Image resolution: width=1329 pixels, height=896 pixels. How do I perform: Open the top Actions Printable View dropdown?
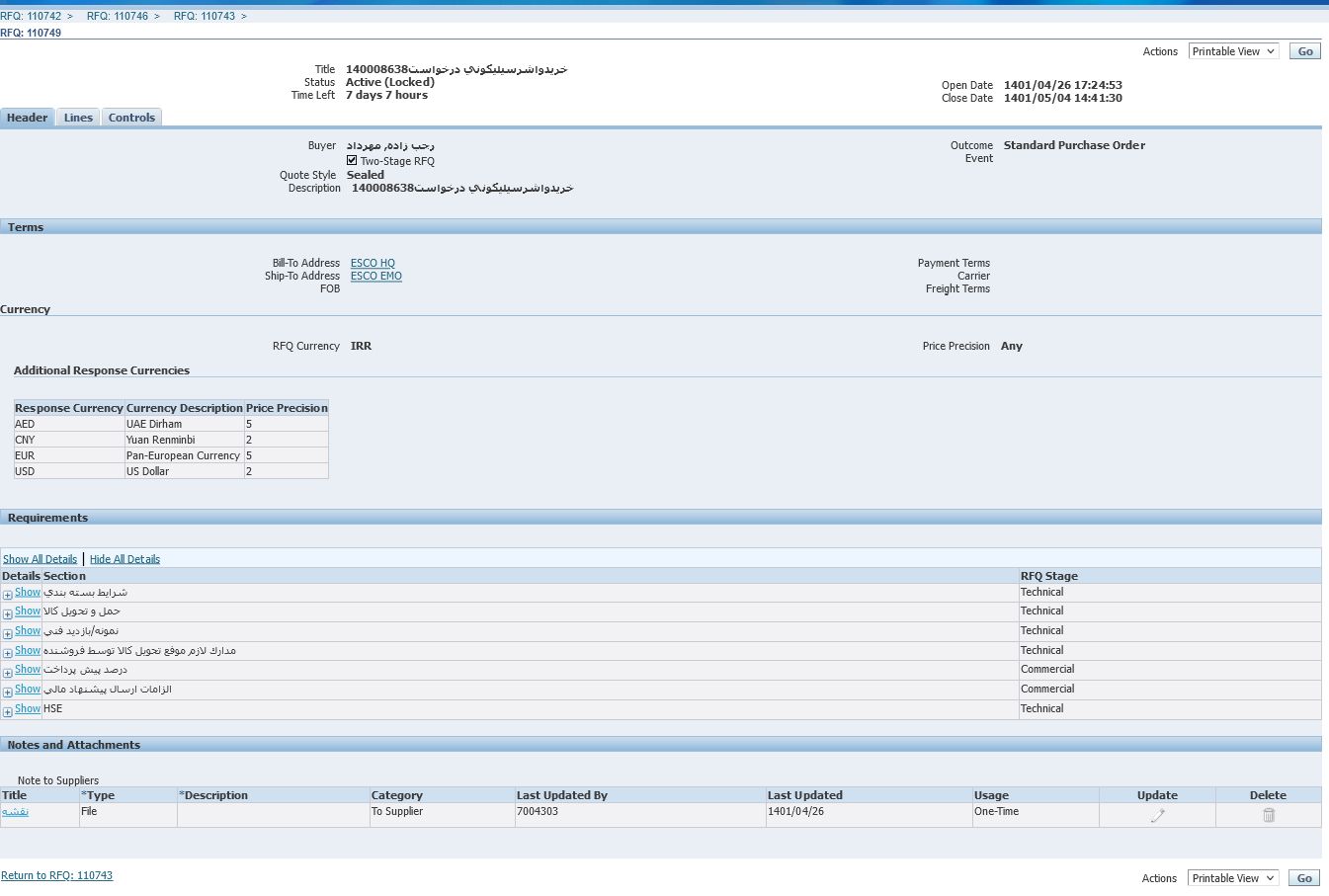[x=1233, y=51]
